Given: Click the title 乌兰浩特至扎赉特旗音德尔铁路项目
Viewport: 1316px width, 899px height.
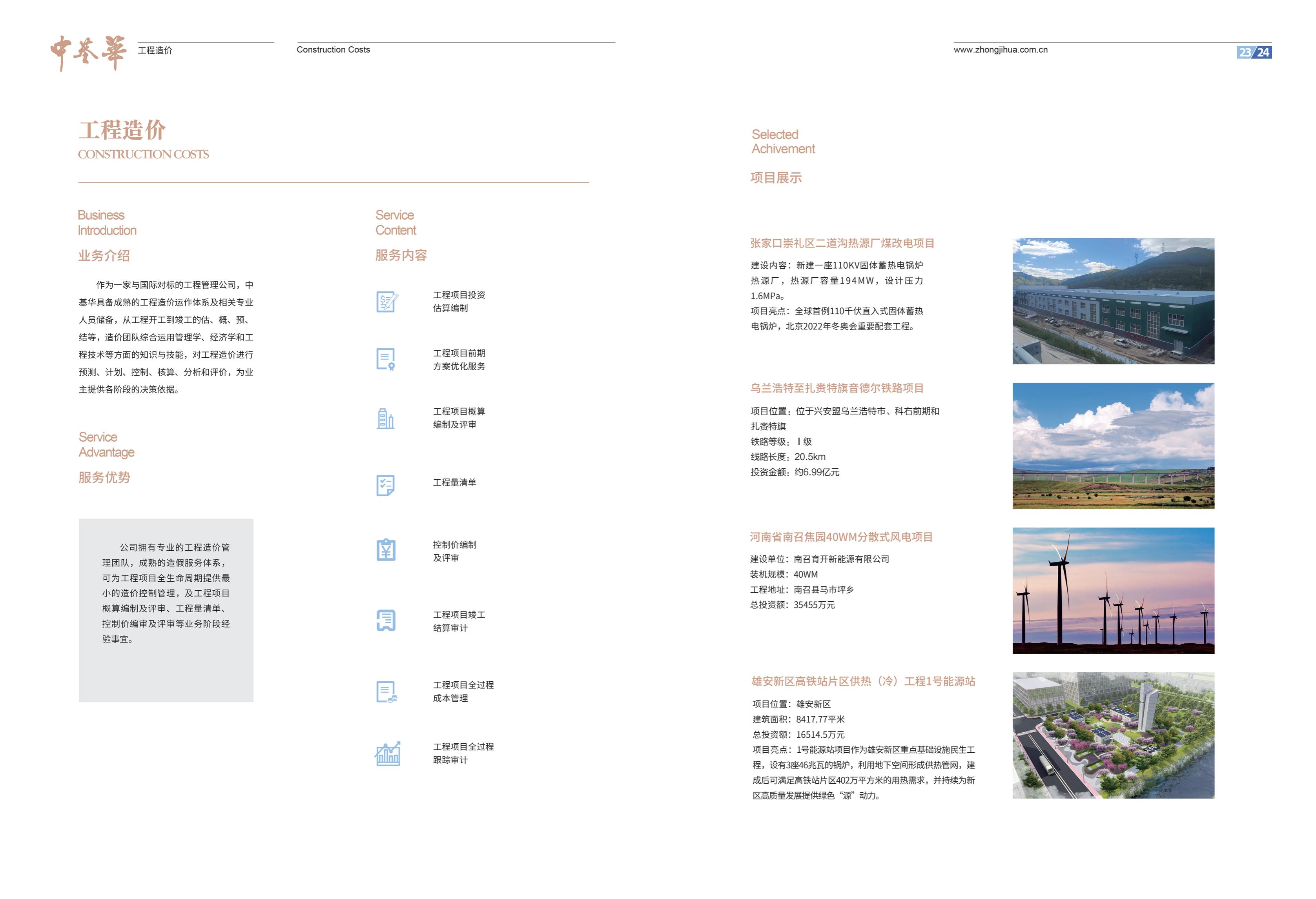Looking at the screenshot, I should pyautogui.click(x=837, y=388).
